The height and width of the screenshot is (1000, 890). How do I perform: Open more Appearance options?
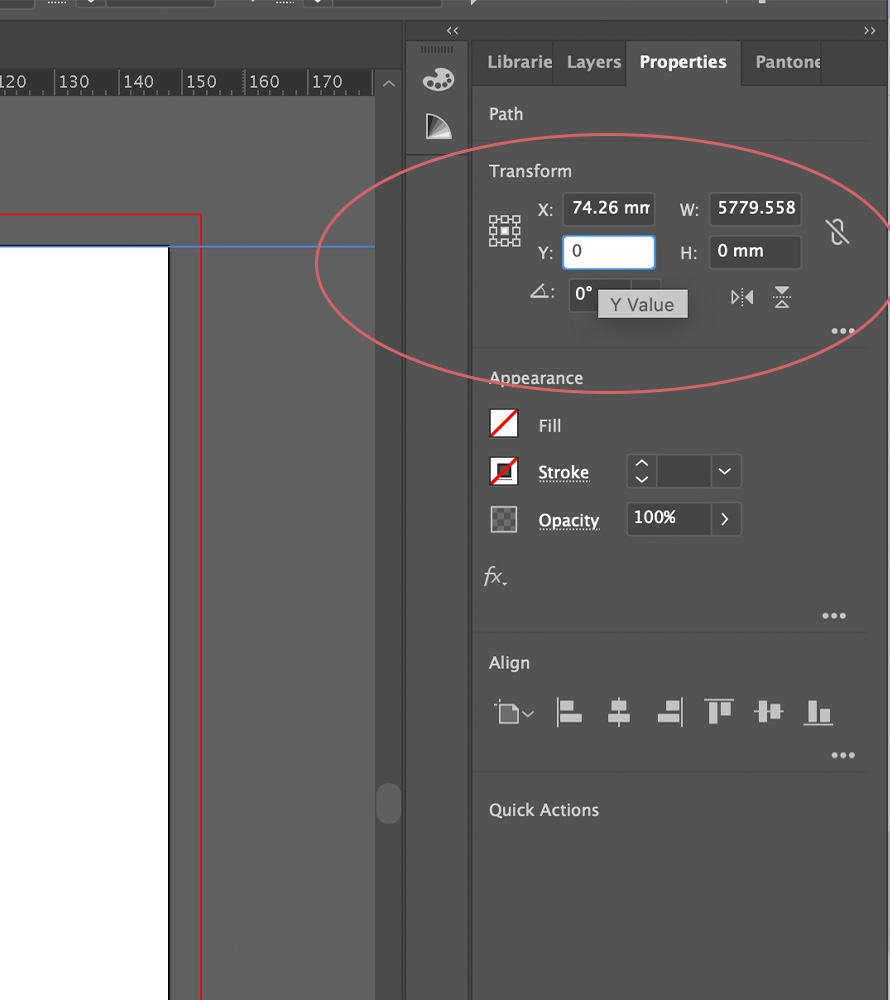click(834, 615)
